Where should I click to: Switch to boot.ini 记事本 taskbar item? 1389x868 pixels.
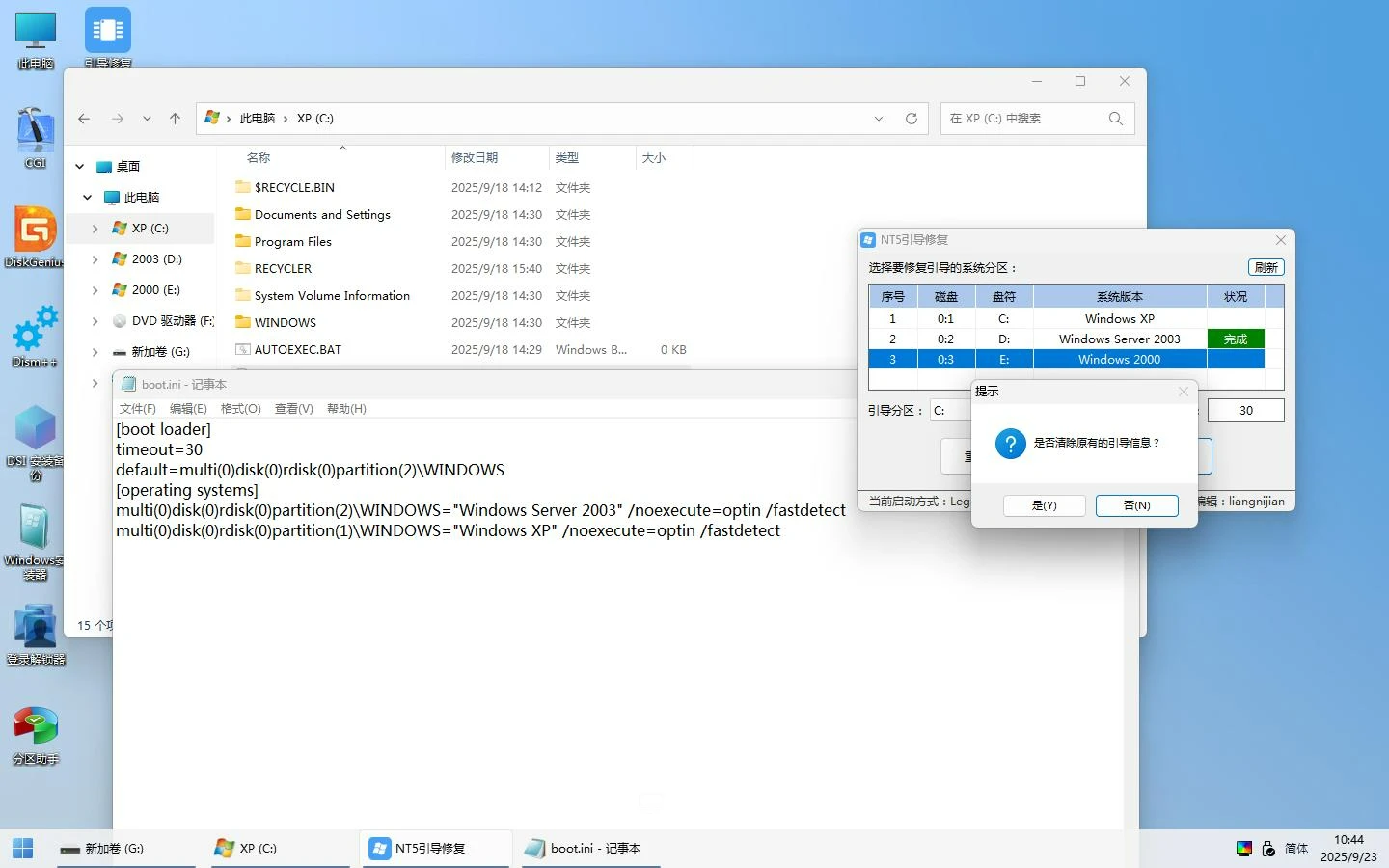[x=591, y=849]
